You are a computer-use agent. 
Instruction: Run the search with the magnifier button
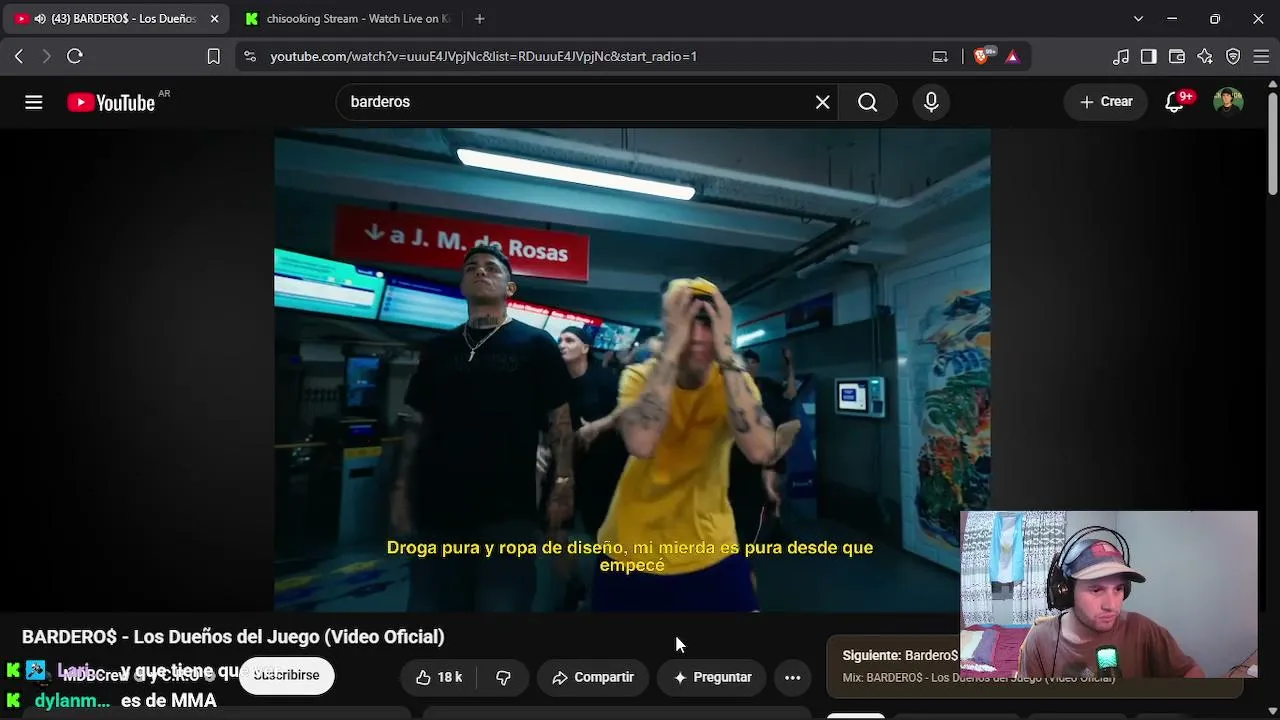point(867,102)
